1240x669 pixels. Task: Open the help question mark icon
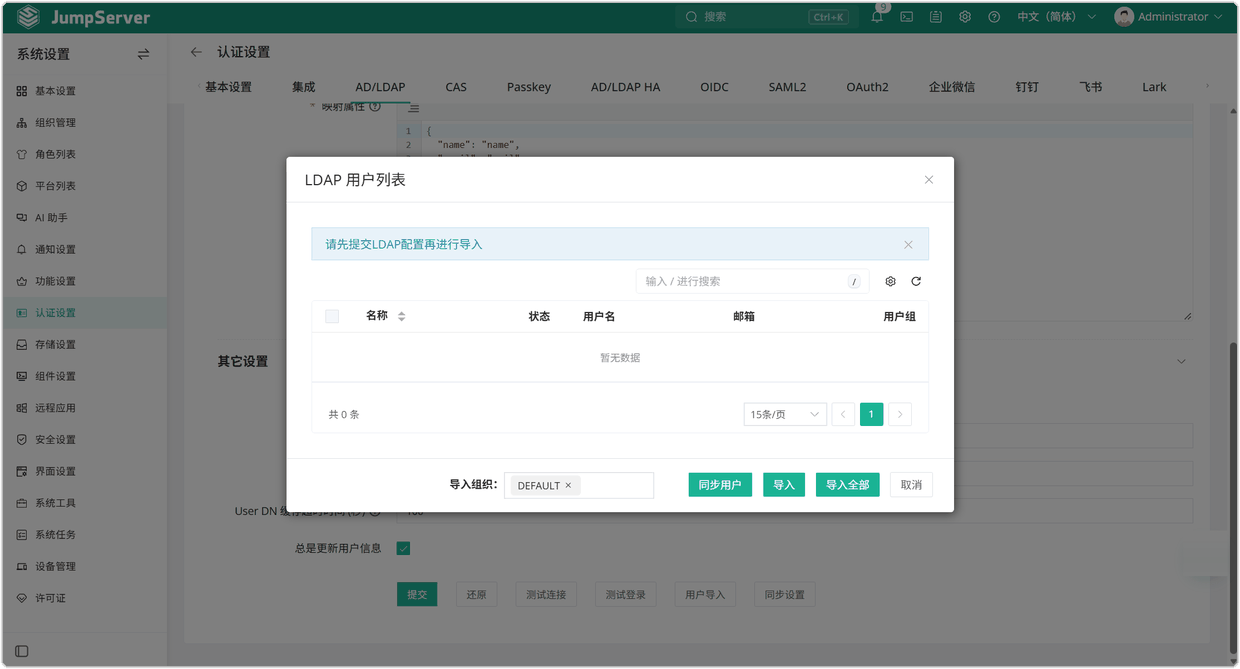pos(994,17)
